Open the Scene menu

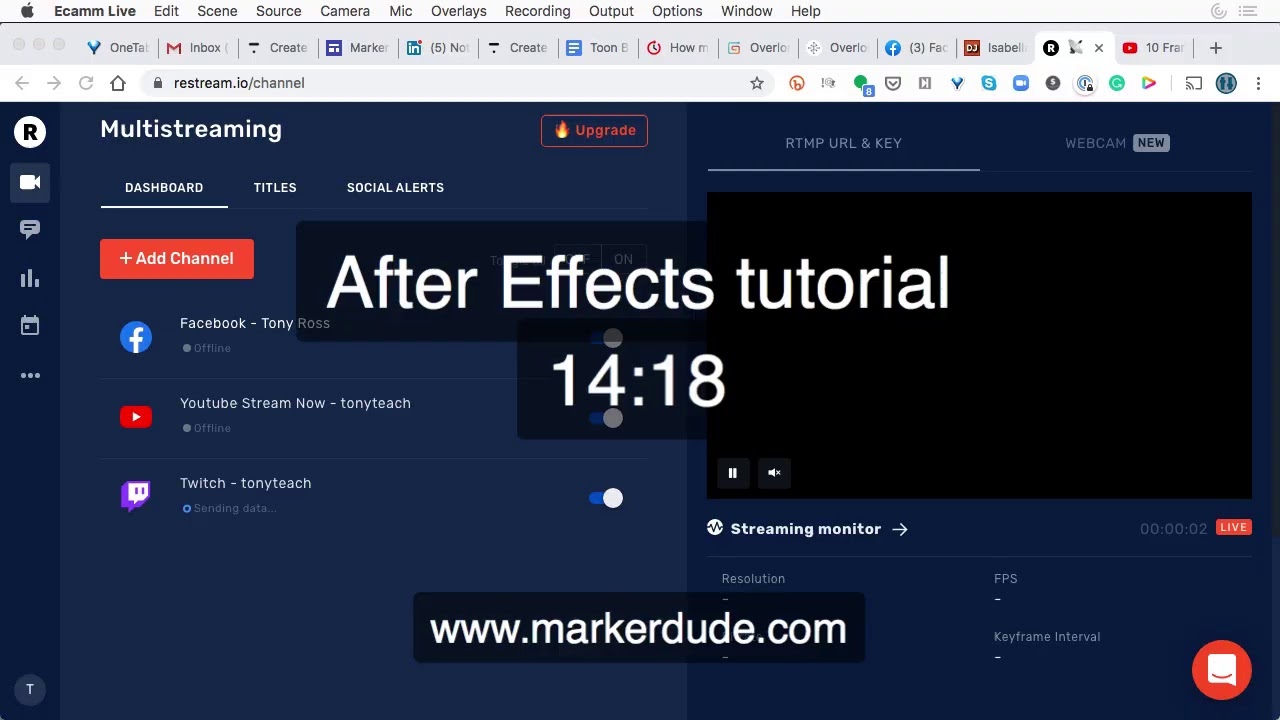[217, 11]
